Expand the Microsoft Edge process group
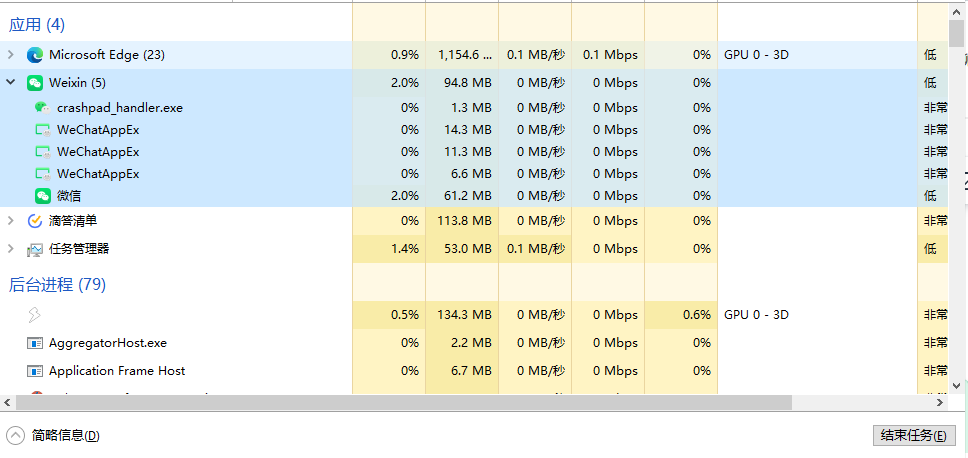The image size is (968, 458). 11,55
